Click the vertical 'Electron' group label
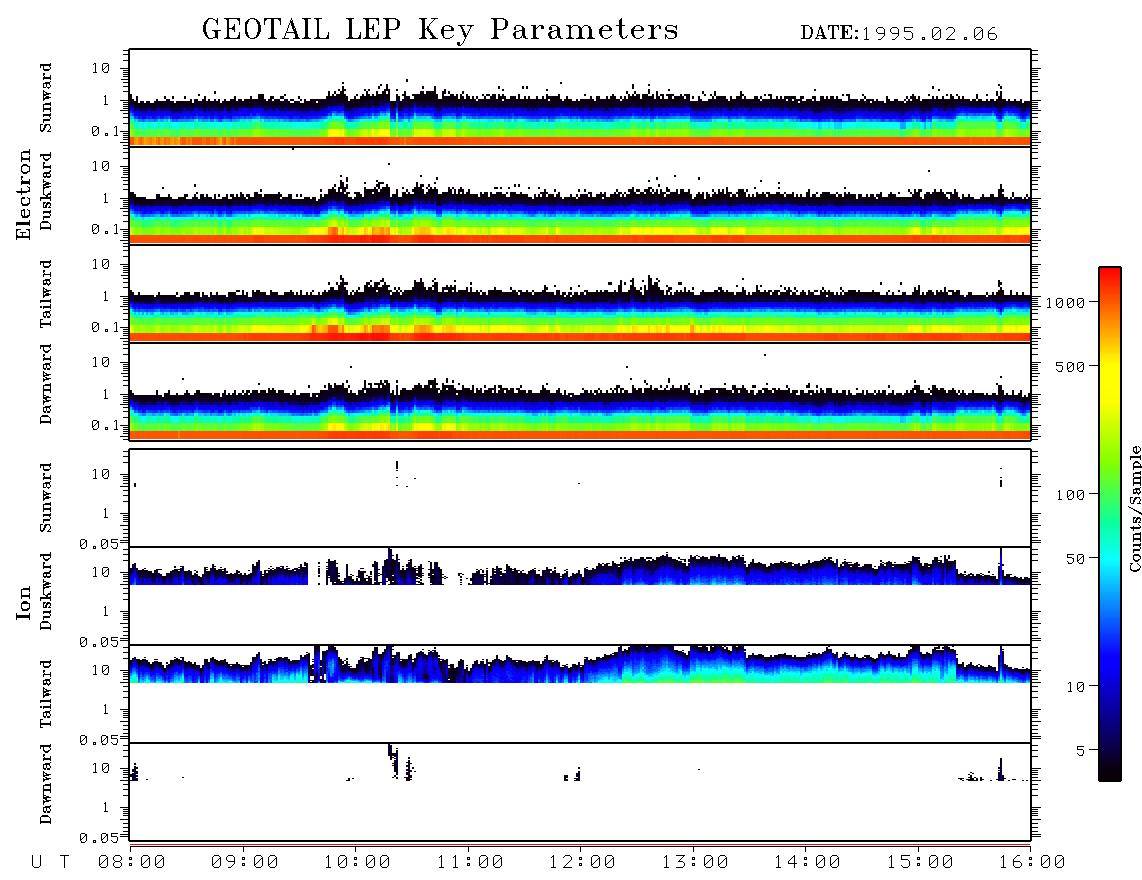This screenshot has height=880, width=1142. point(23,194)
